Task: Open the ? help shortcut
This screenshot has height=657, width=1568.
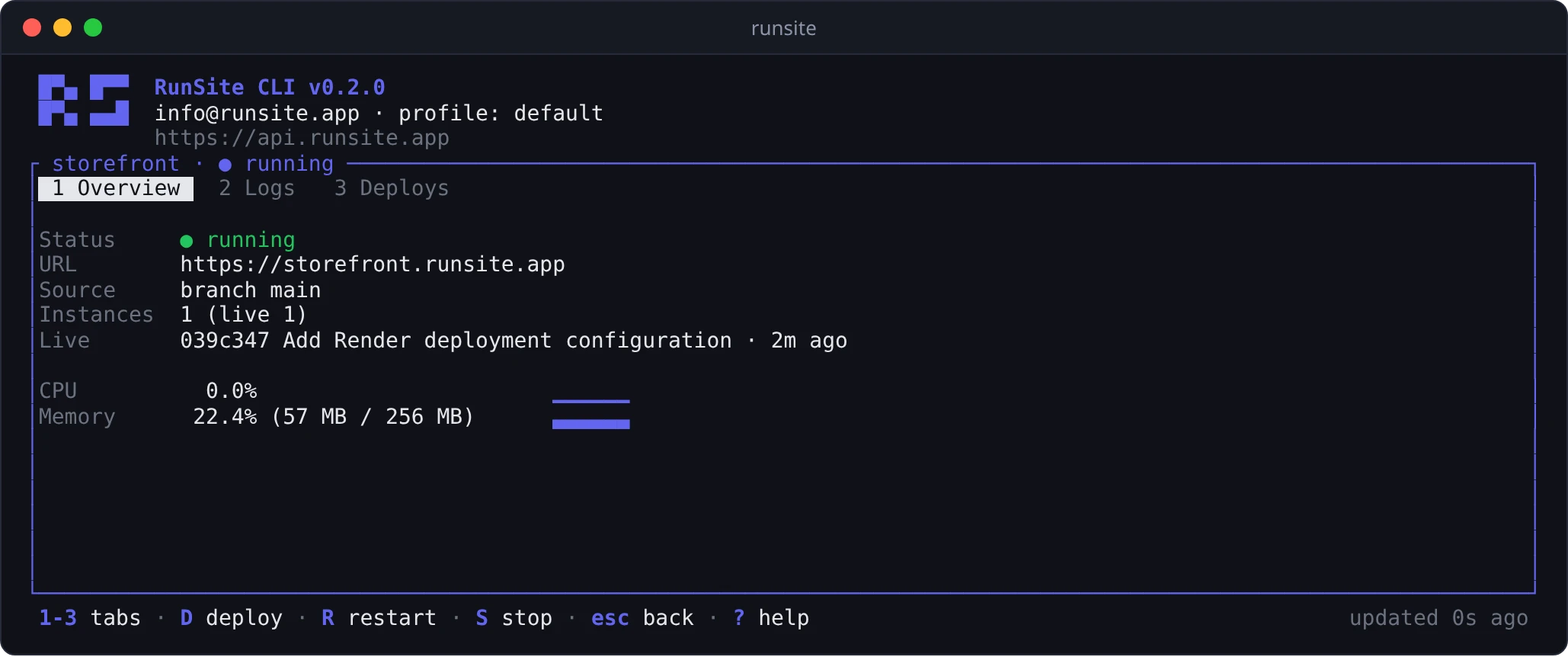Action: click(x=771, y=618)
